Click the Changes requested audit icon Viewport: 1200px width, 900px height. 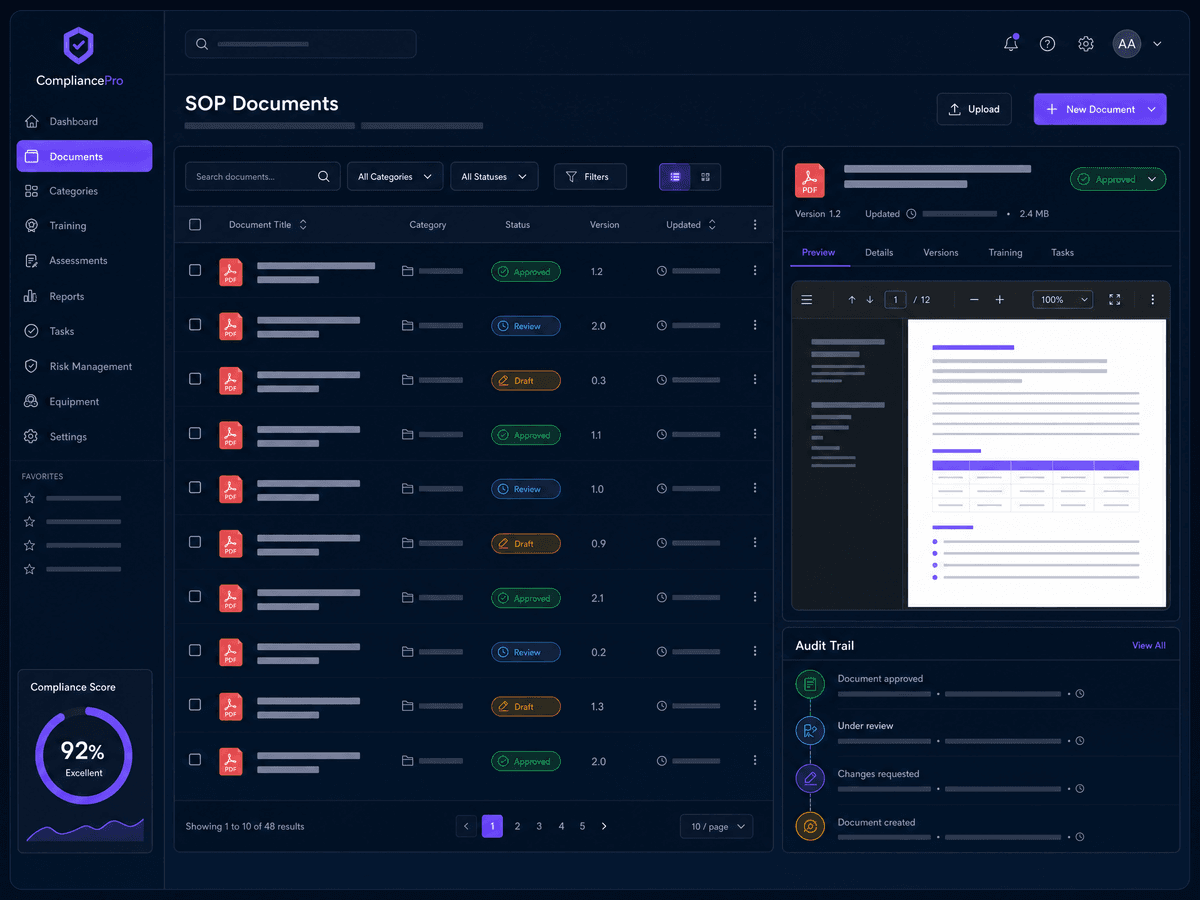pos(810,778)
